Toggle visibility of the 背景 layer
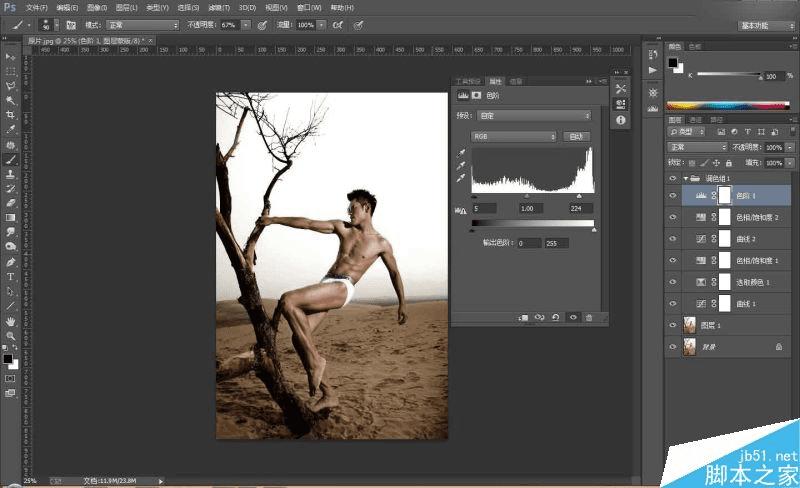The height and width of the screenshot is (488, 800). click(x=672, y=346)
